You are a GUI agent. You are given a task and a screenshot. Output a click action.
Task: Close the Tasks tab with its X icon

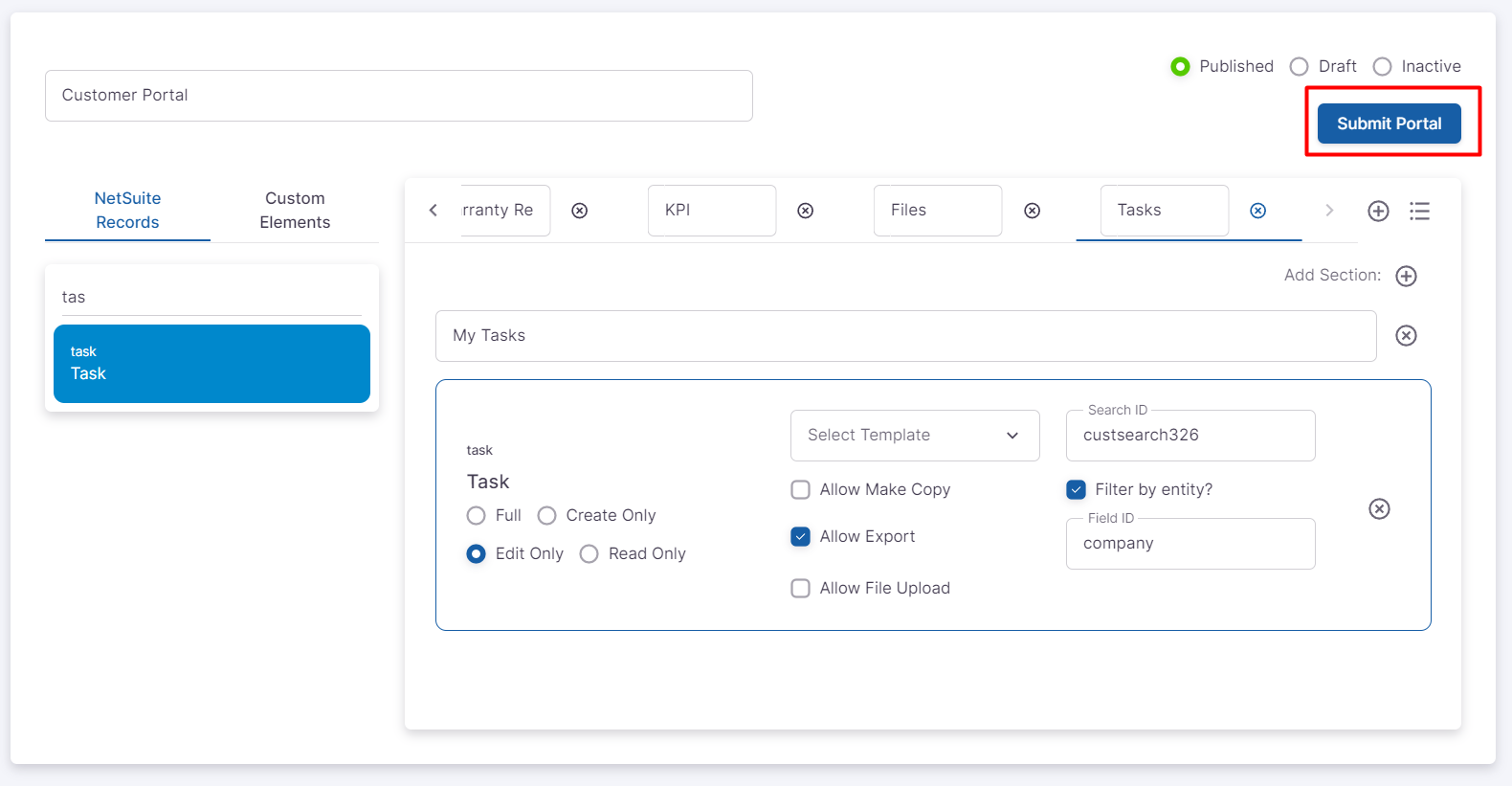[x=1257, y=211]
